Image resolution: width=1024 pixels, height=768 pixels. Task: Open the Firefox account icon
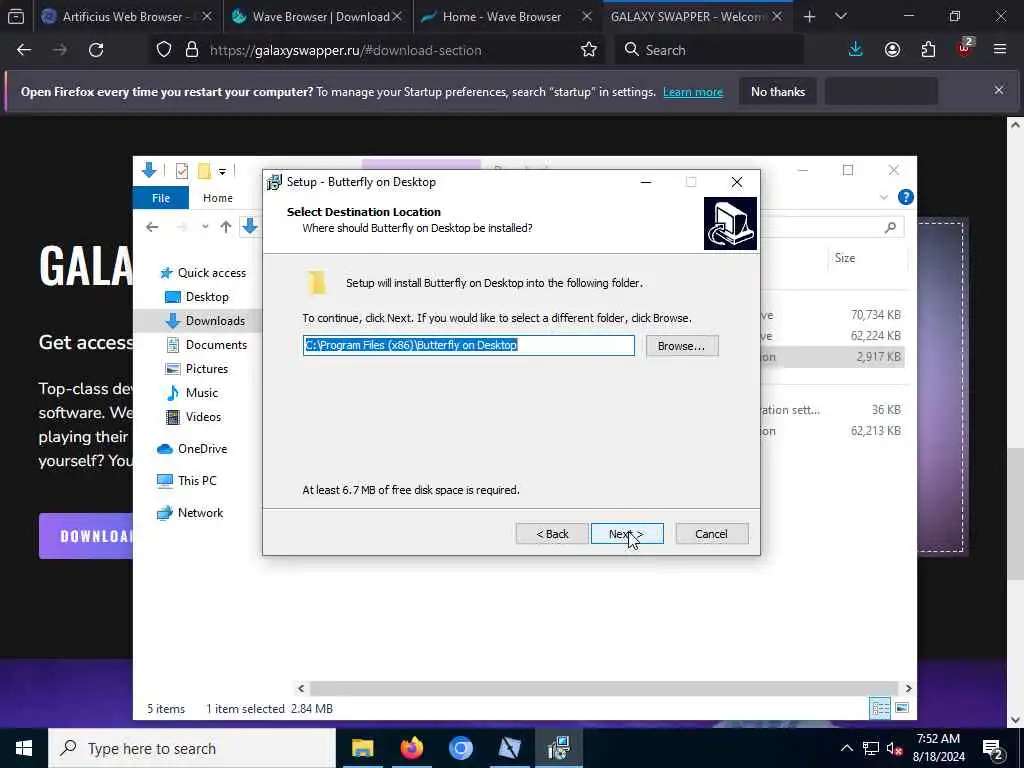click(892, 50)
